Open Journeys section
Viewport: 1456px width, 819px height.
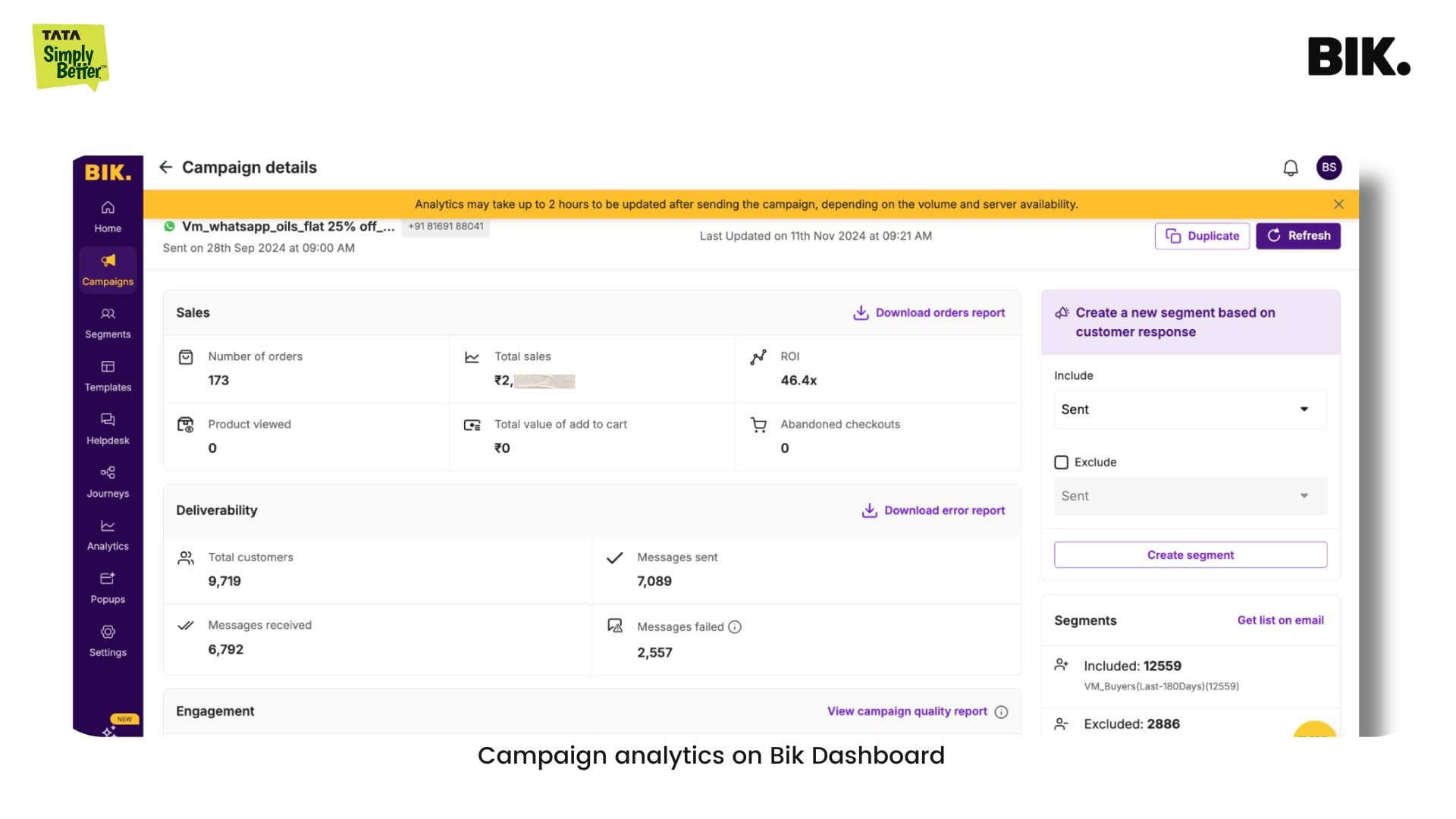click(x=107, y=481)
